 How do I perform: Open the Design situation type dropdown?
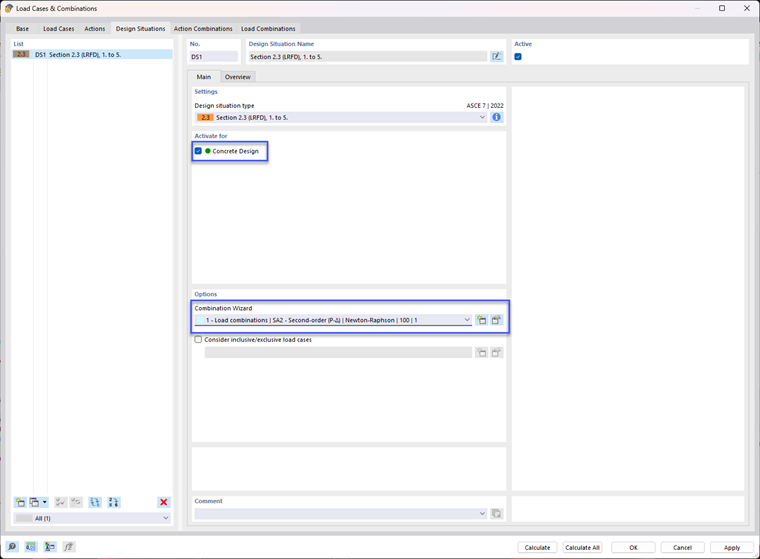click(x=341, y=117)
